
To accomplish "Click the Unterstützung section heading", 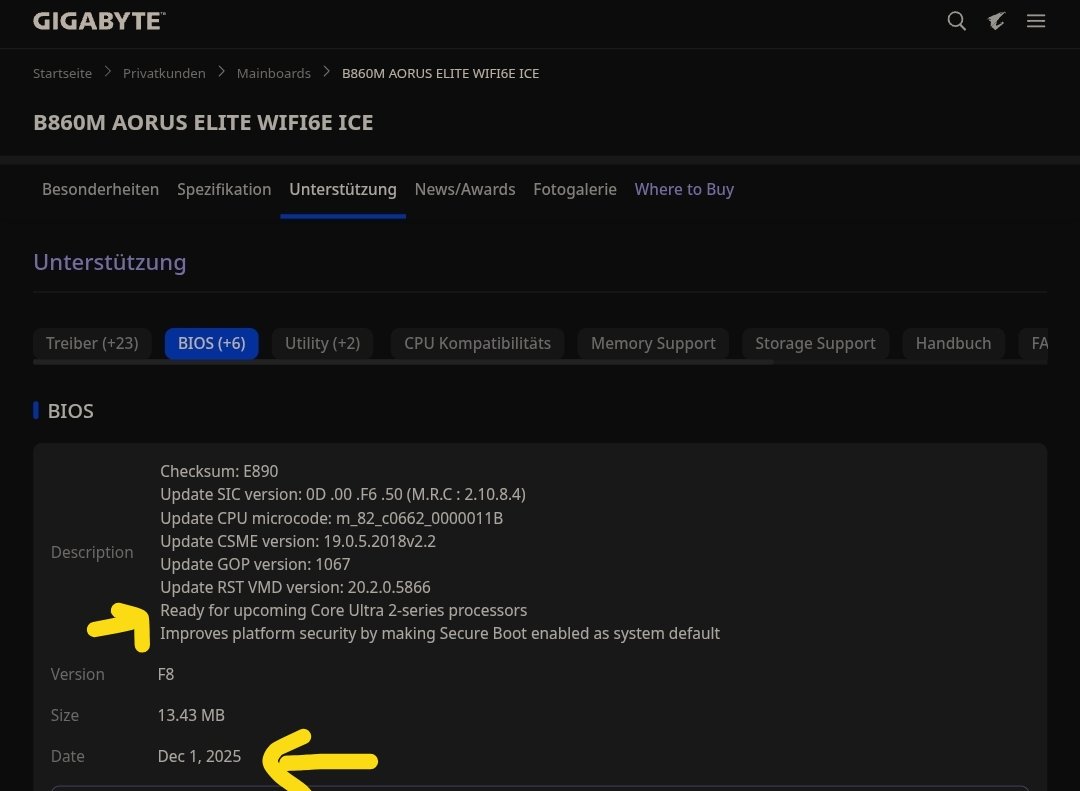I will pos(110,262).
